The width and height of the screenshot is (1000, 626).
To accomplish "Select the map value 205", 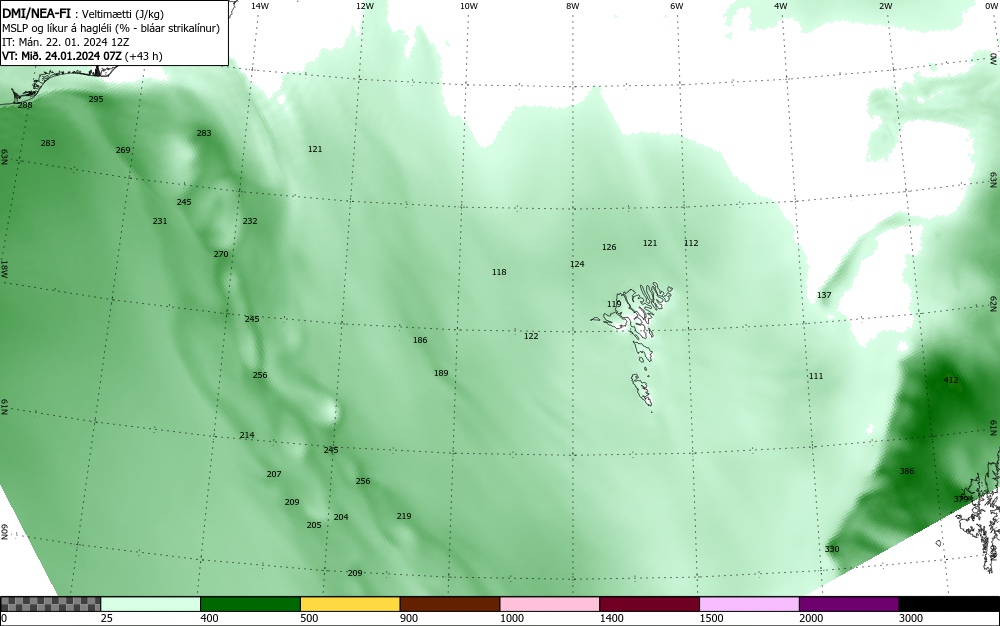I will [x=314, y=525].
